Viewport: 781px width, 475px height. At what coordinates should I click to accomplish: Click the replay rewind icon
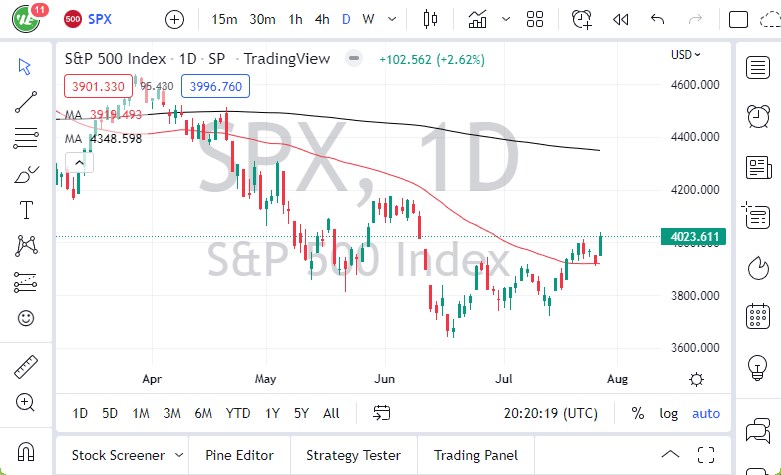[621, 19]
